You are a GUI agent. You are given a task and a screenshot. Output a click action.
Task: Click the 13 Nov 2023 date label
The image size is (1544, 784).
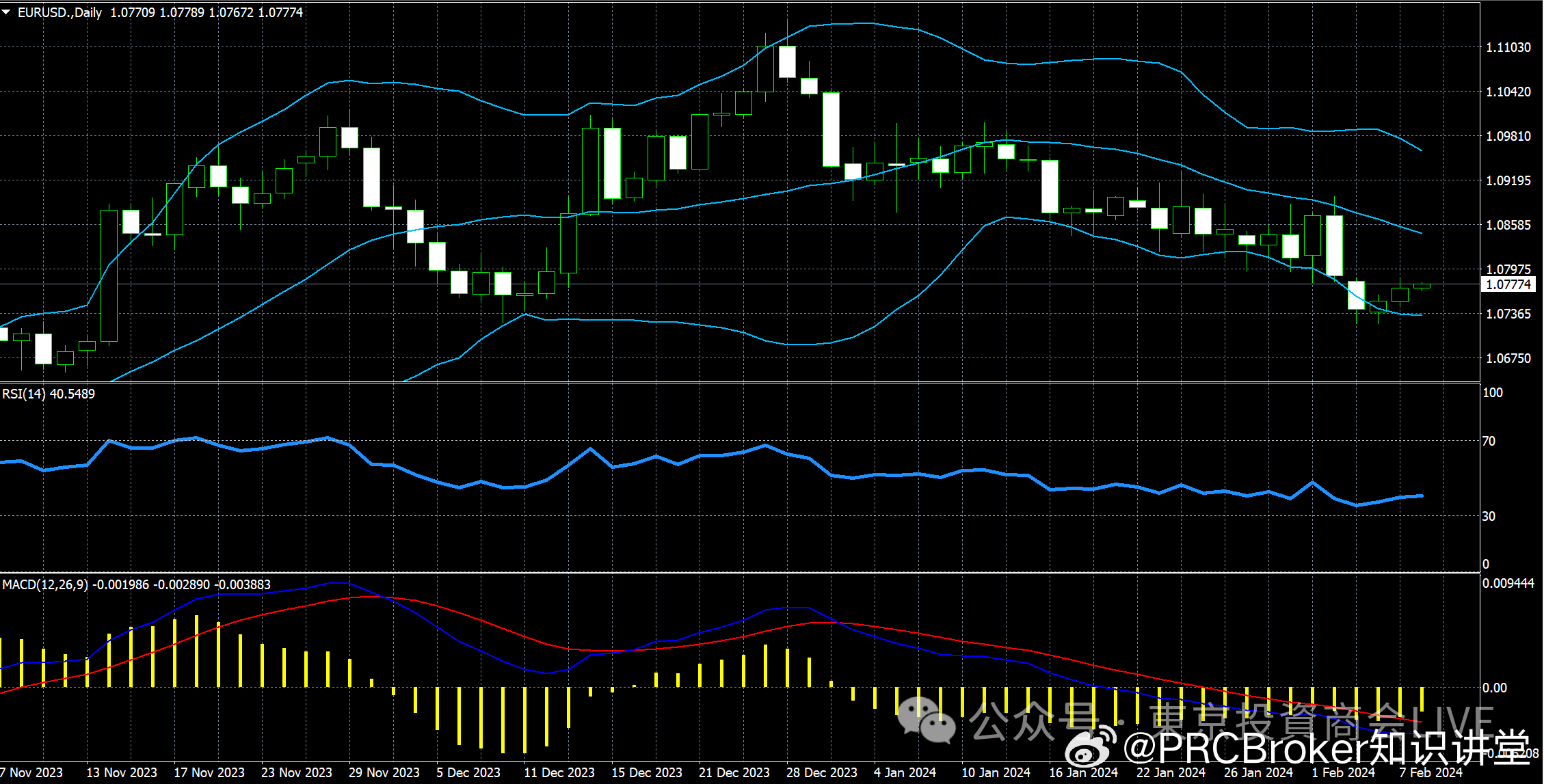(x=122, y=772)
